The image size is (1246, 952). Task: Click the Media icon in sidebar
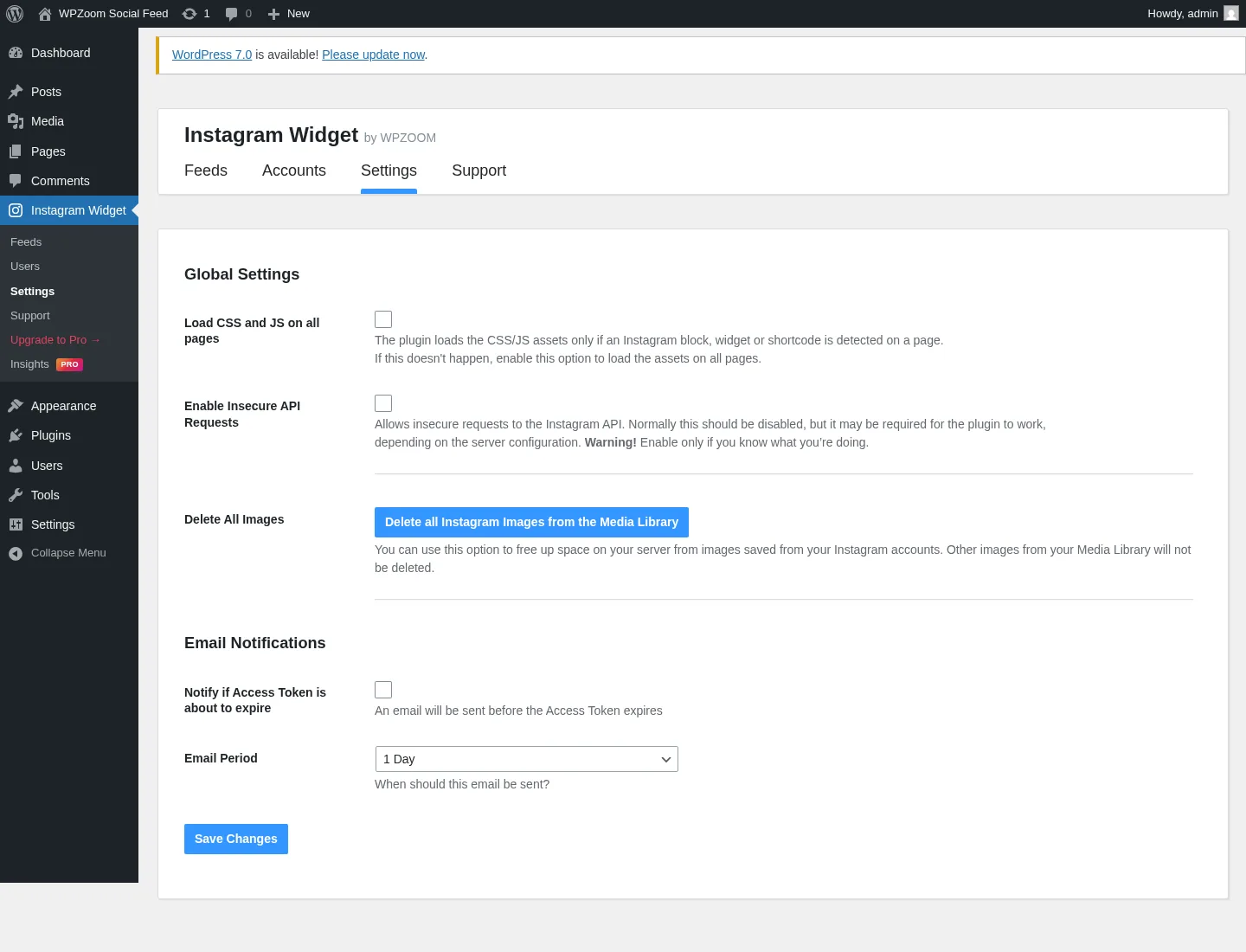pyautogui.click(x=16, y=121)
